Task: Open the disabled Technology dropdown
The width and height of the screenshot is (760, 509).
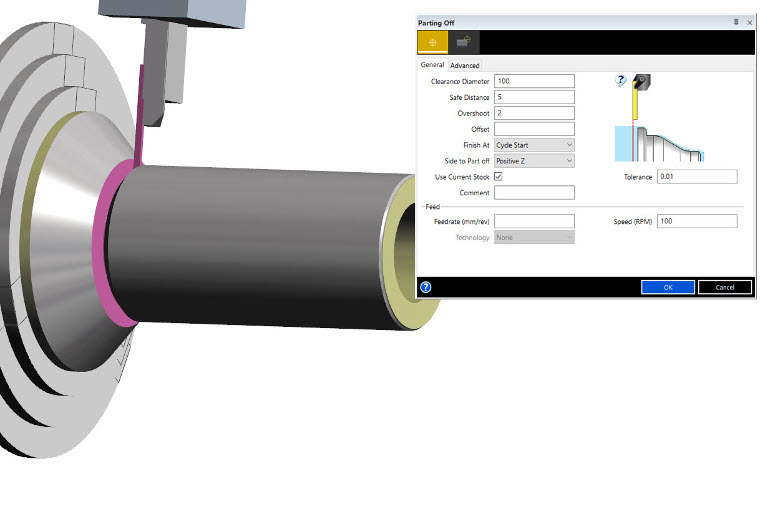Action: point(534,237)
